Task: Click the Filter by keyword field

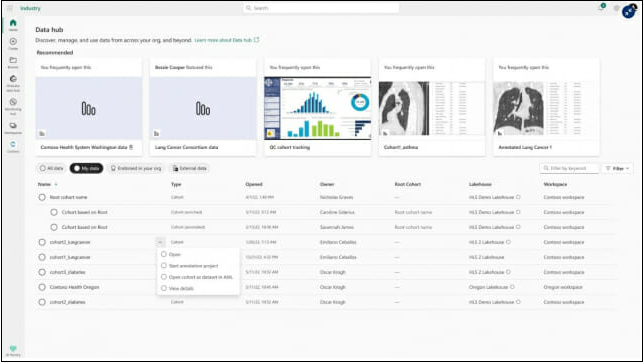Action: 569,168
